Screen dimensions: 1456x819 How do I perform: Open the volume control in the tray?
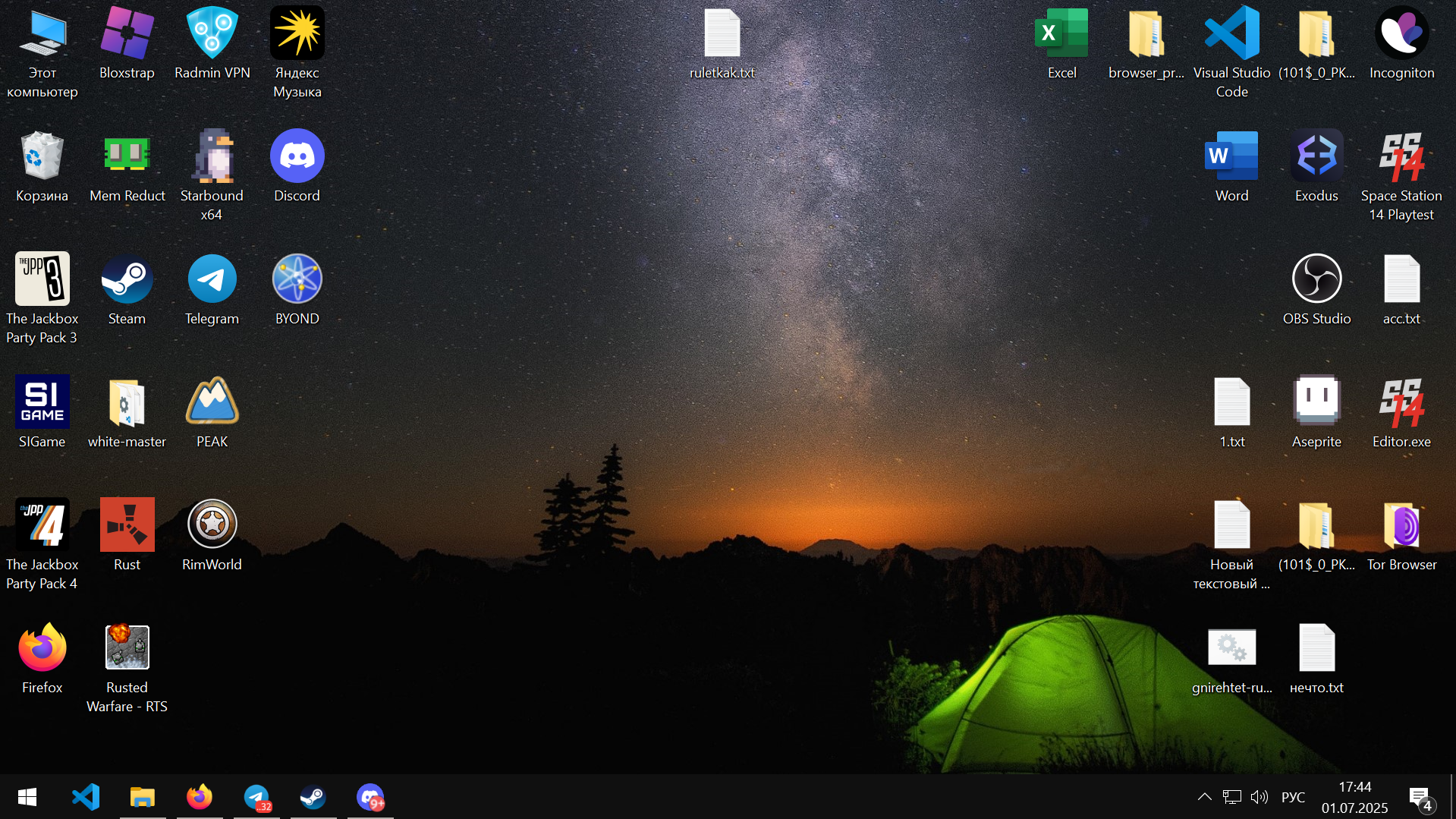pyautogui.click(x=1259, y=797)
